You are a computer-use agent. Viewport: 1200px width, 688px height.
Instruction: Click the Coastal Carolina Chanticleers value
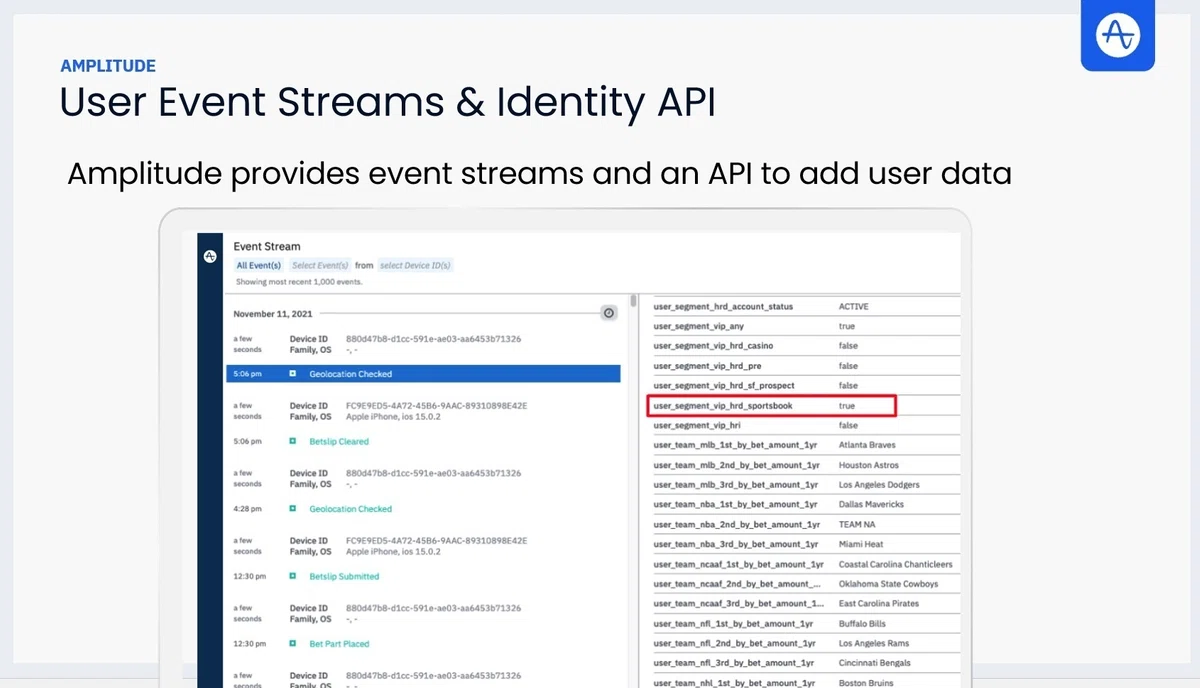point(895,564)
